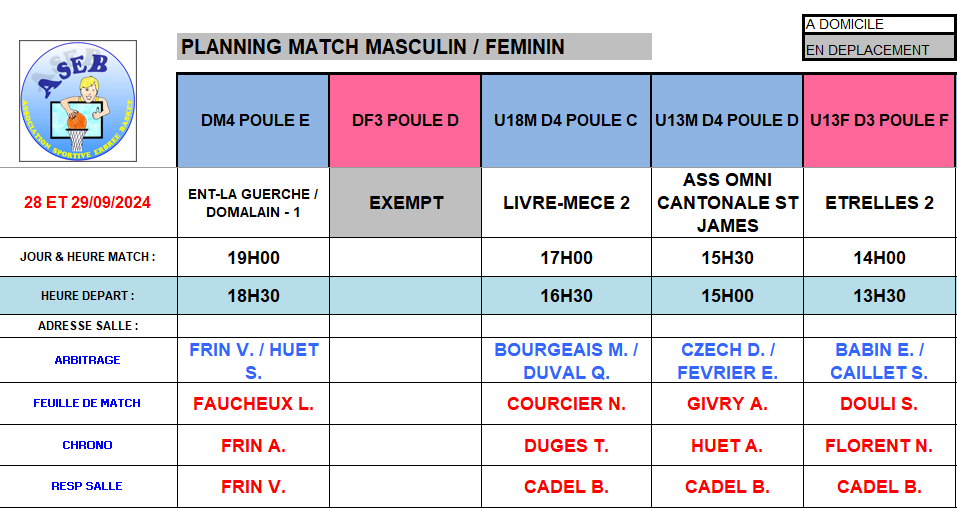The height and width of the screenshot is (508, 957).
Task: Click the LIVRE-MECE 2 opponent cell
Action: tap(566, 203)
